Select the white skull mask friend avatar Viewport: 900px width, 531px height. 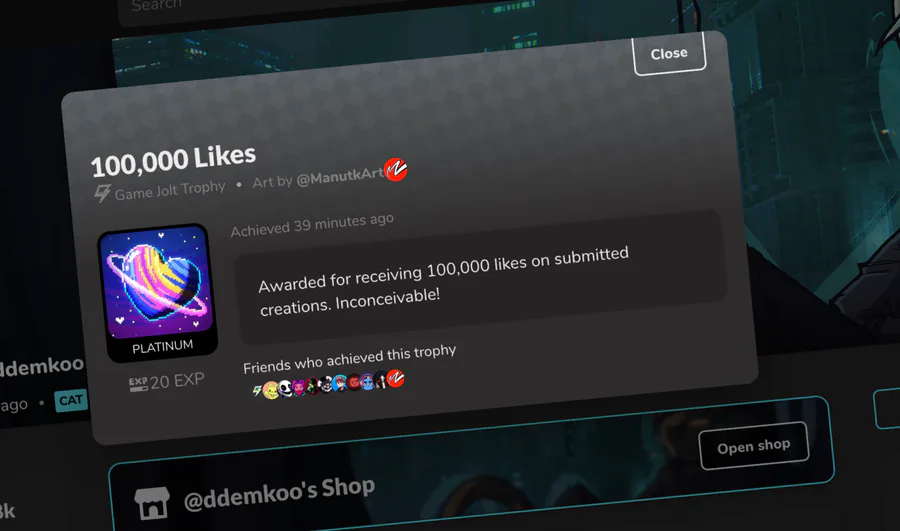tap(285, 388)
